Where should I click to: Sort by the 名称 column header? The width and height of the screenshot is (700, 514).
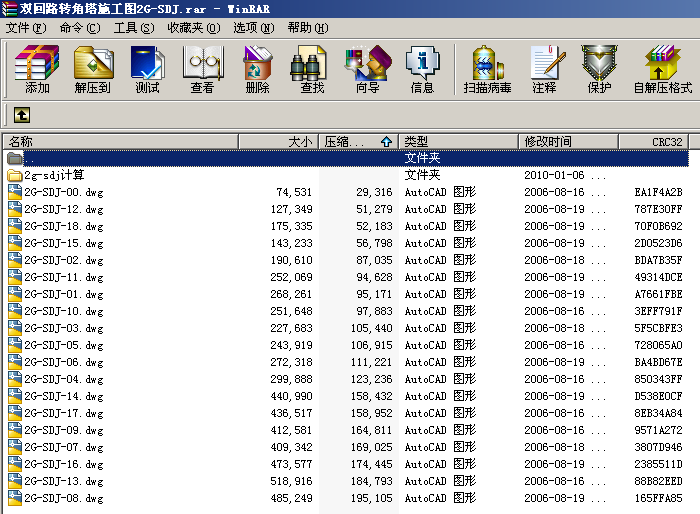click(x=121, y=142)
